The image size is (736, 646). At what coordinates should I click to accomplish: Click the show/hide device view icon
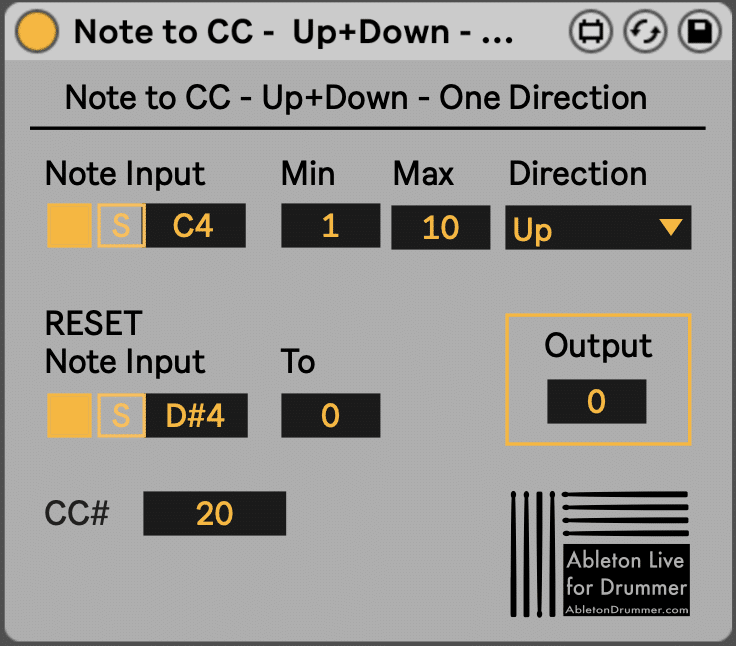(591, 32)
